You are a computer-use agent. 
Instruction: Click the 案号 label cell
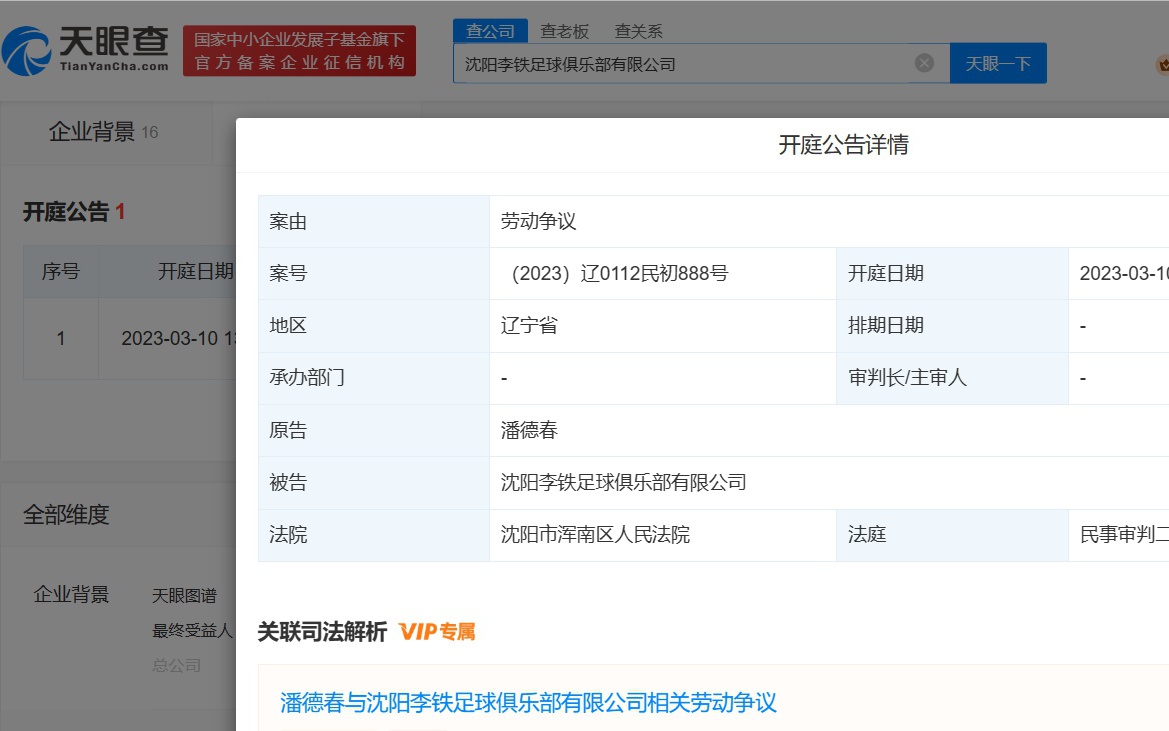click(374, 273)
